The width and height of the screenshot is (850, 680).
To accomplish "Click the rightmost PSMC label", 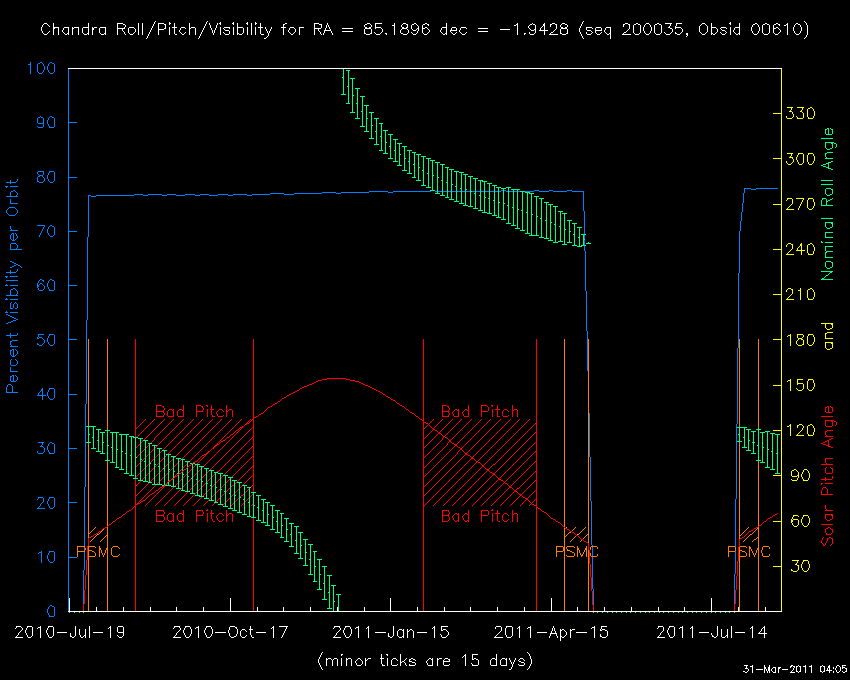I will 749,552.
